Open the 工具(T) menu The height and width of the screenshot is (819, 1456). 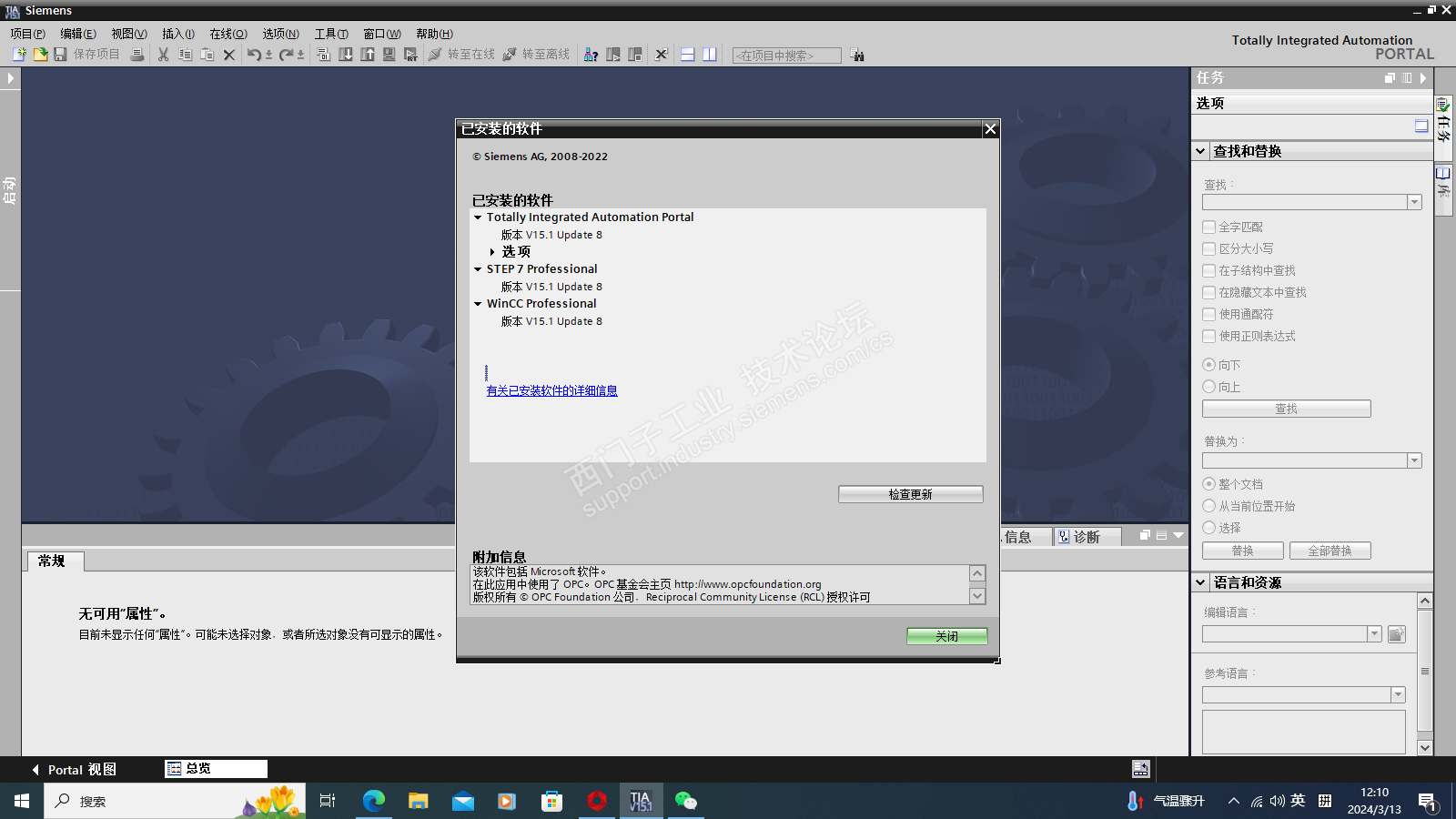(331, 34)
